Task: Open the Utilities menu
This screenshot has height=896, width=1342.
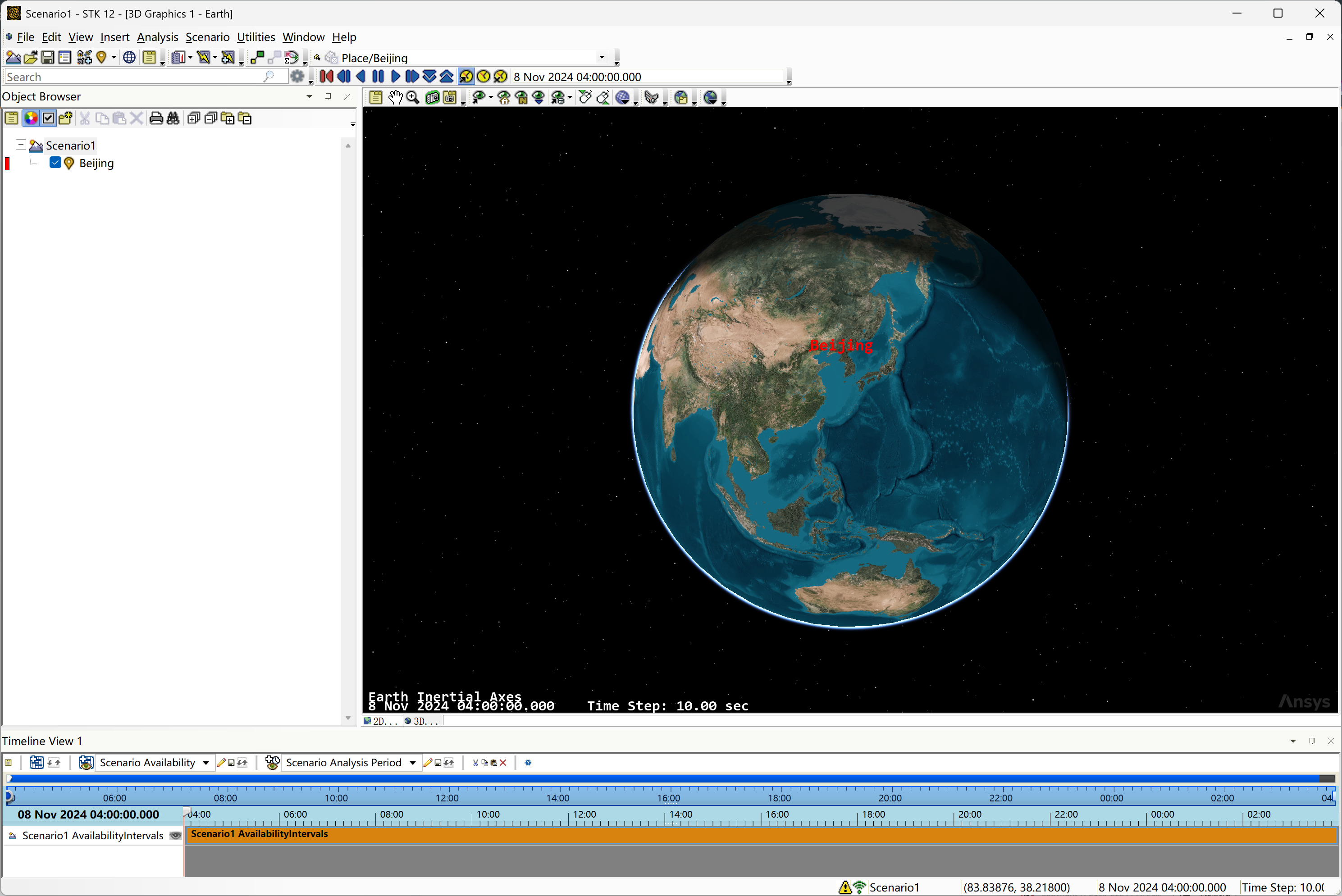Action: (256, 37)
